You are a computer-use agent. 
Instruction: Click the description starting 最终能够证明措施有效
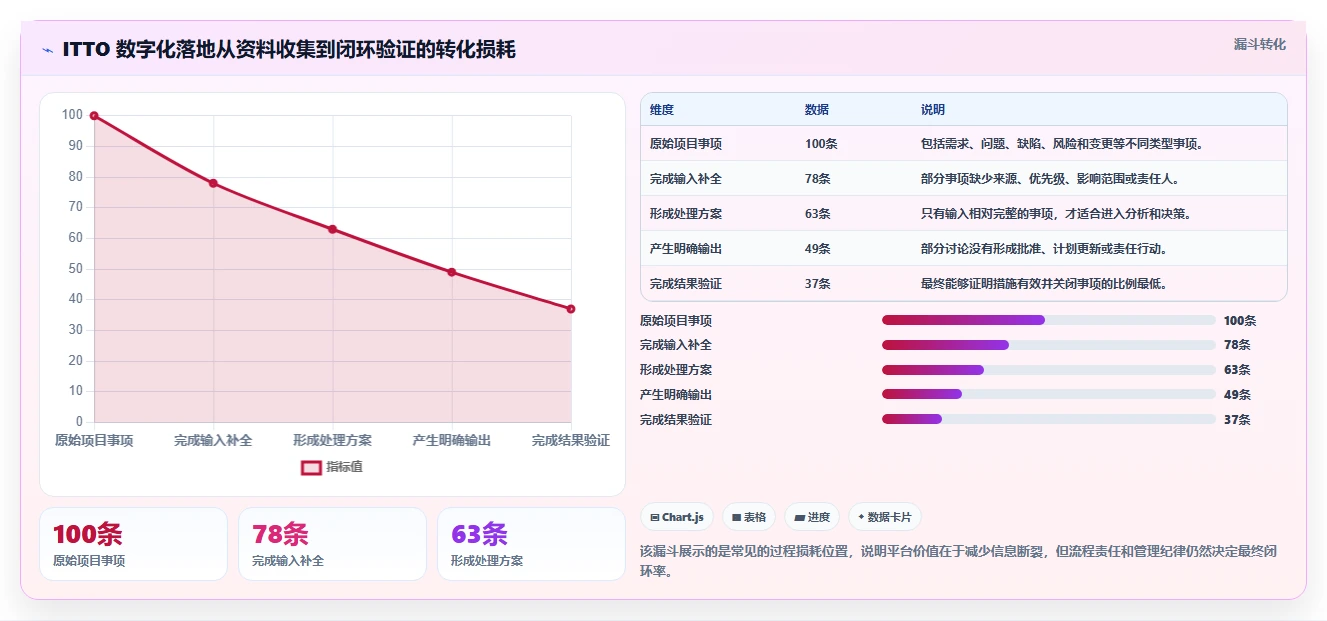pyautogui.click(x=1044, y=284)
